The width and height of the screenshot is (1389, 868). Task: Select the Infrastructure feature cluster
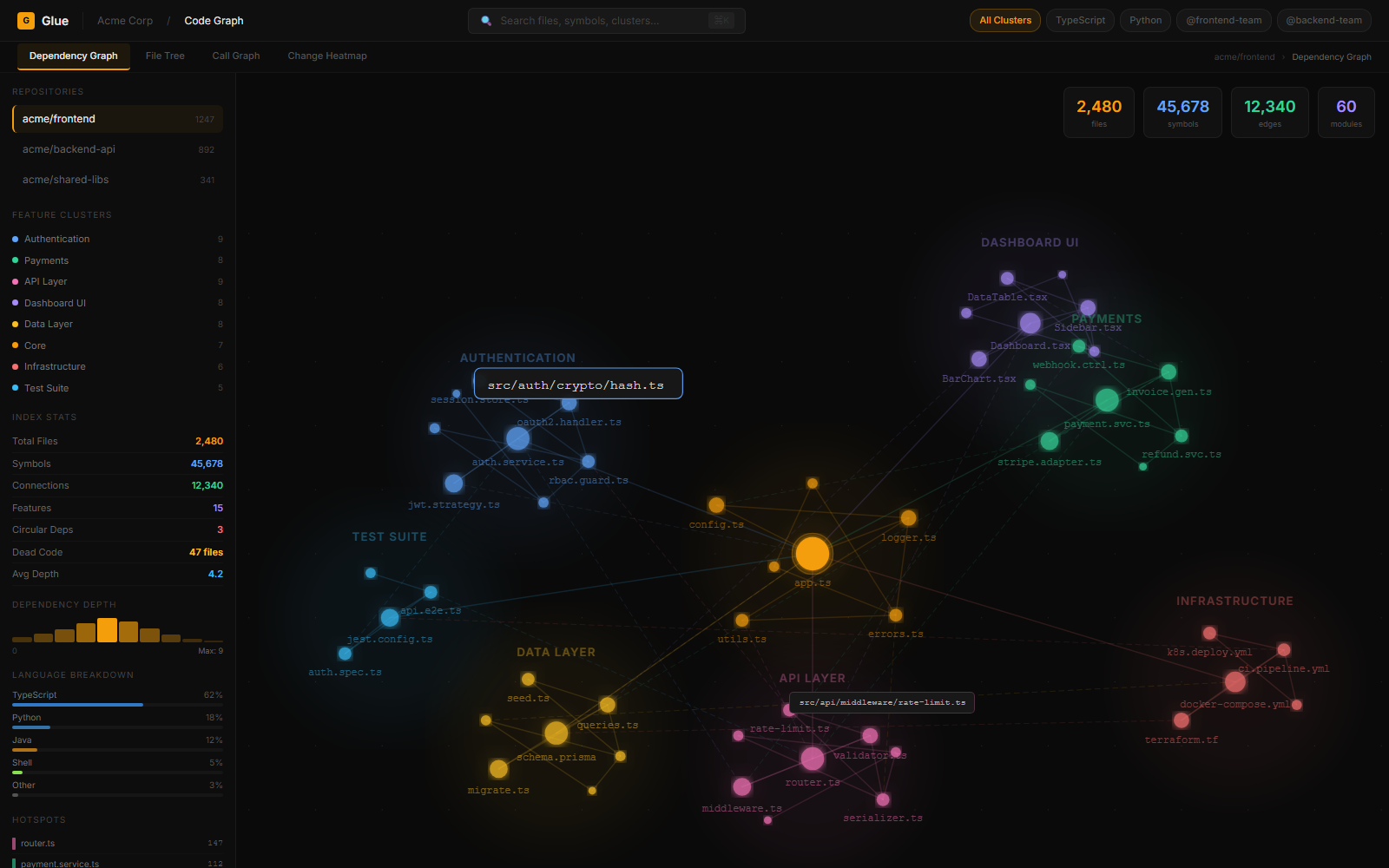(x=55, y=366)
